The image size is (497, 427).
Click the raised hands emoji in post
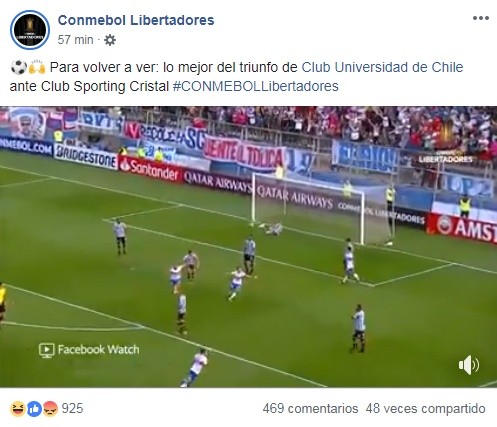tap(37, 67)
